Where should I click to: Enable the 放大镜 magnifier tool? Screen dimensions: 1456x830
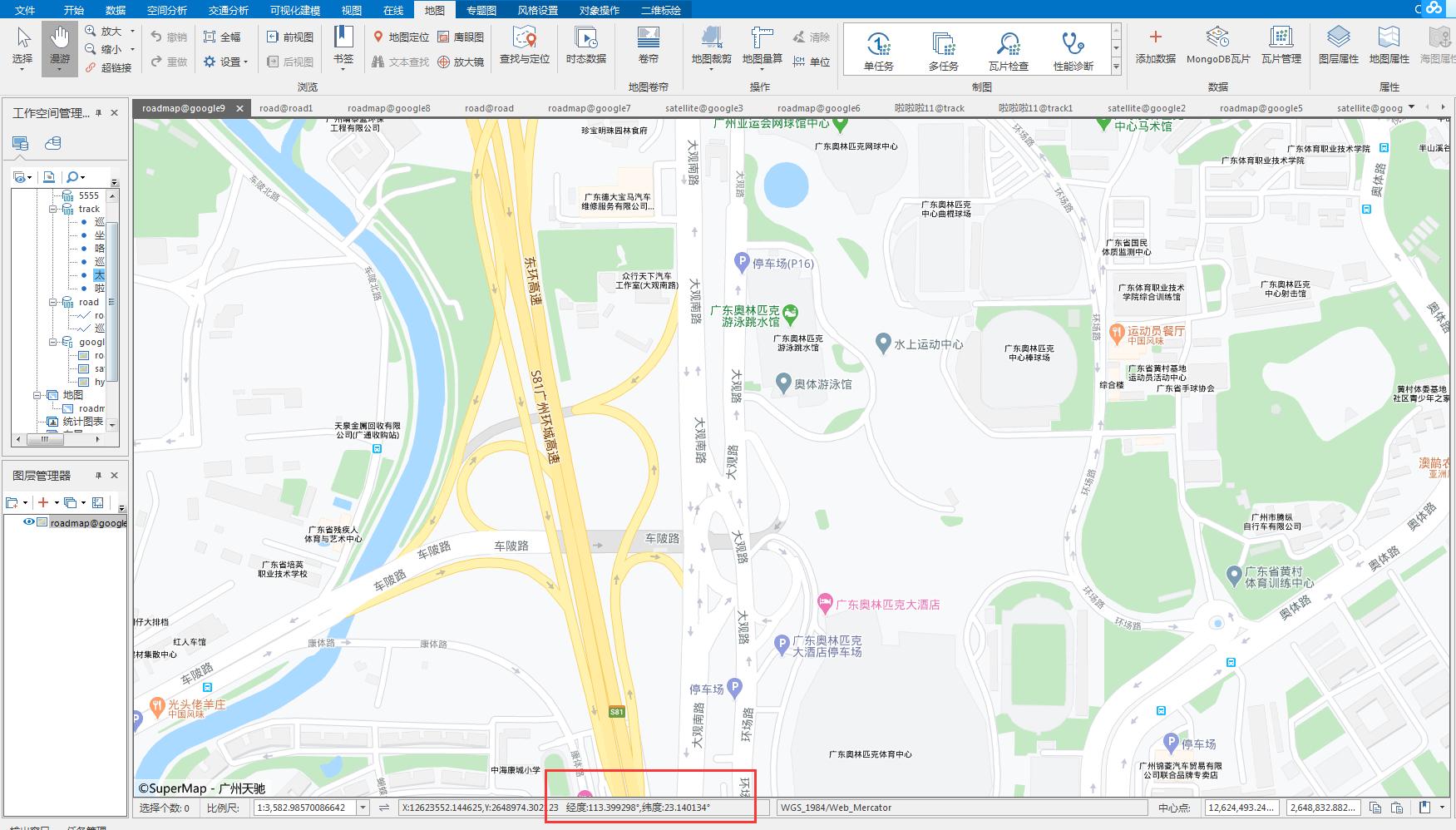tap(461, 62)
